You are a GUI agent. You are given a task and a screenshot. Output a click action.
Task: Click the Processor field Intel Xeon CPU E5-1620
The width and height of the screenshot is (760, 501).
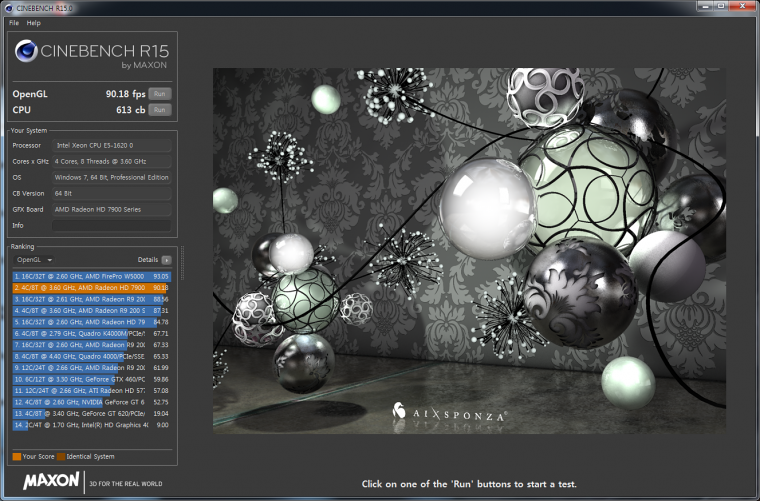click(111, 145)
